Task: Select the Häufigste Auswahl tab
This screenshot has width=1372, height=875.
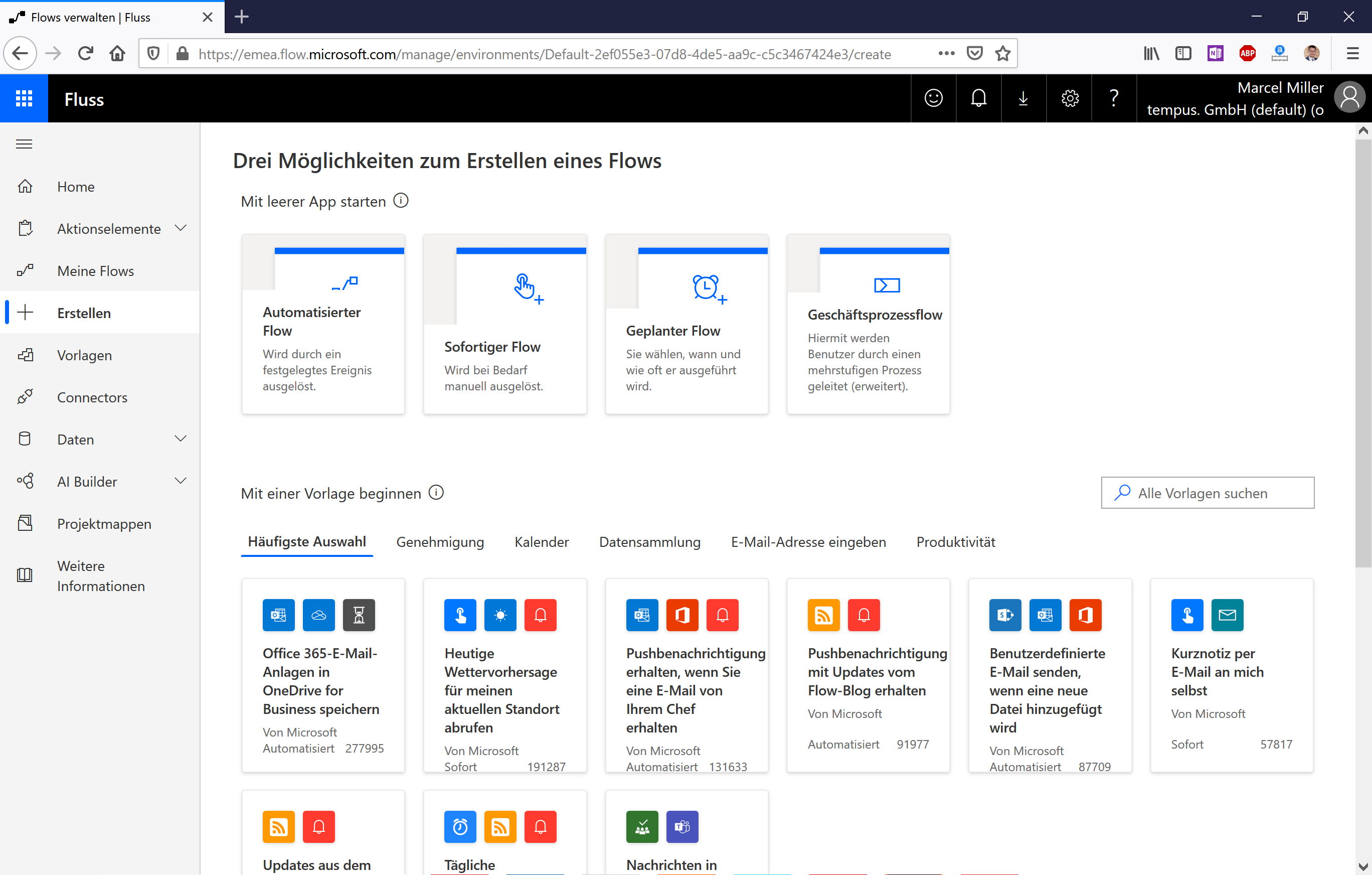Action: pyautogui.click(x=306, y=541)
